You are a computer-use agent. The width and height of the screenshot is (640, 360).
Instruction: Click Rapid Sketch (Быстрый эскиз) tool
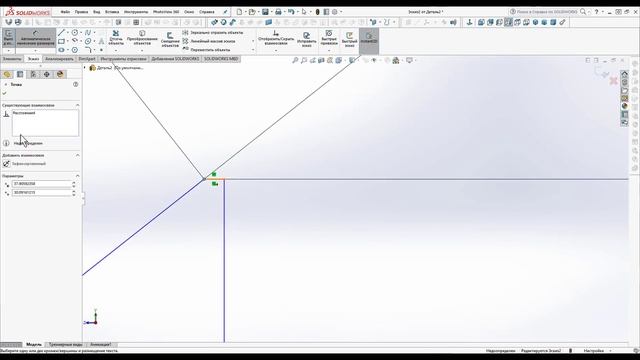pyautogui.click(x=349, y=40)
